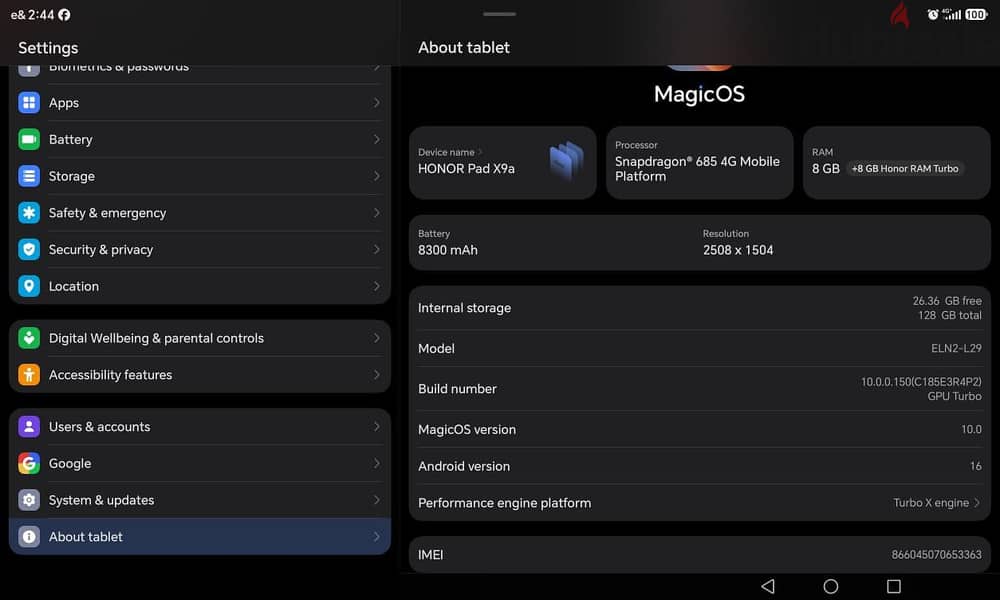Screen dimensions: 1000x600
Task: Open the Apps row chevron
Action: pyautogui.click(x=376, y=103)
